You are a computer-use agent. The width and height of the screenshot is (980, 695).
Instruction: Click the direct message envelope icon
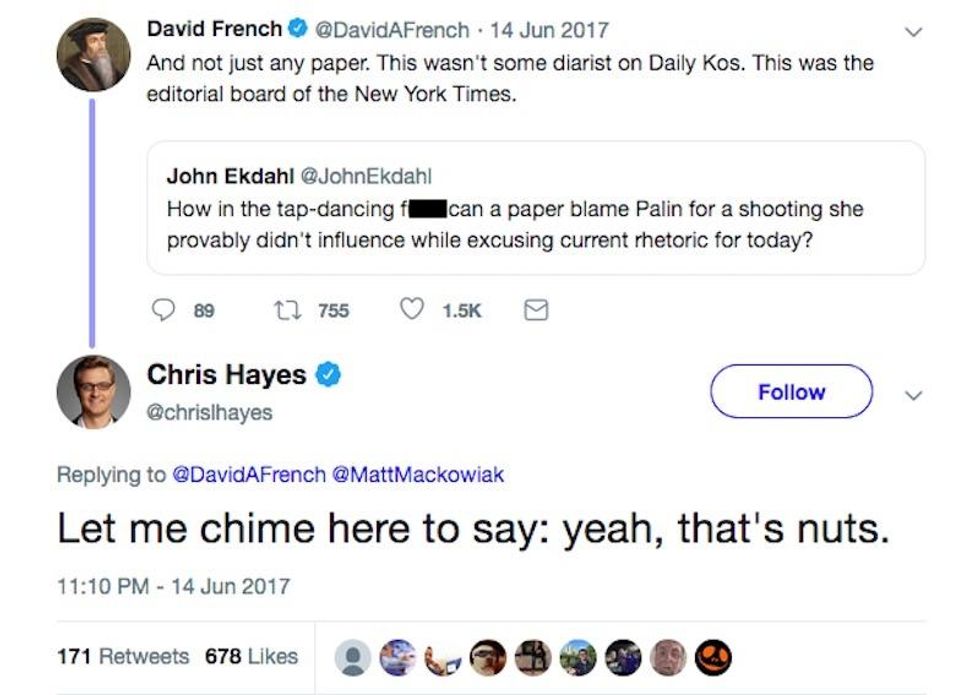click(x=536, y=311)
